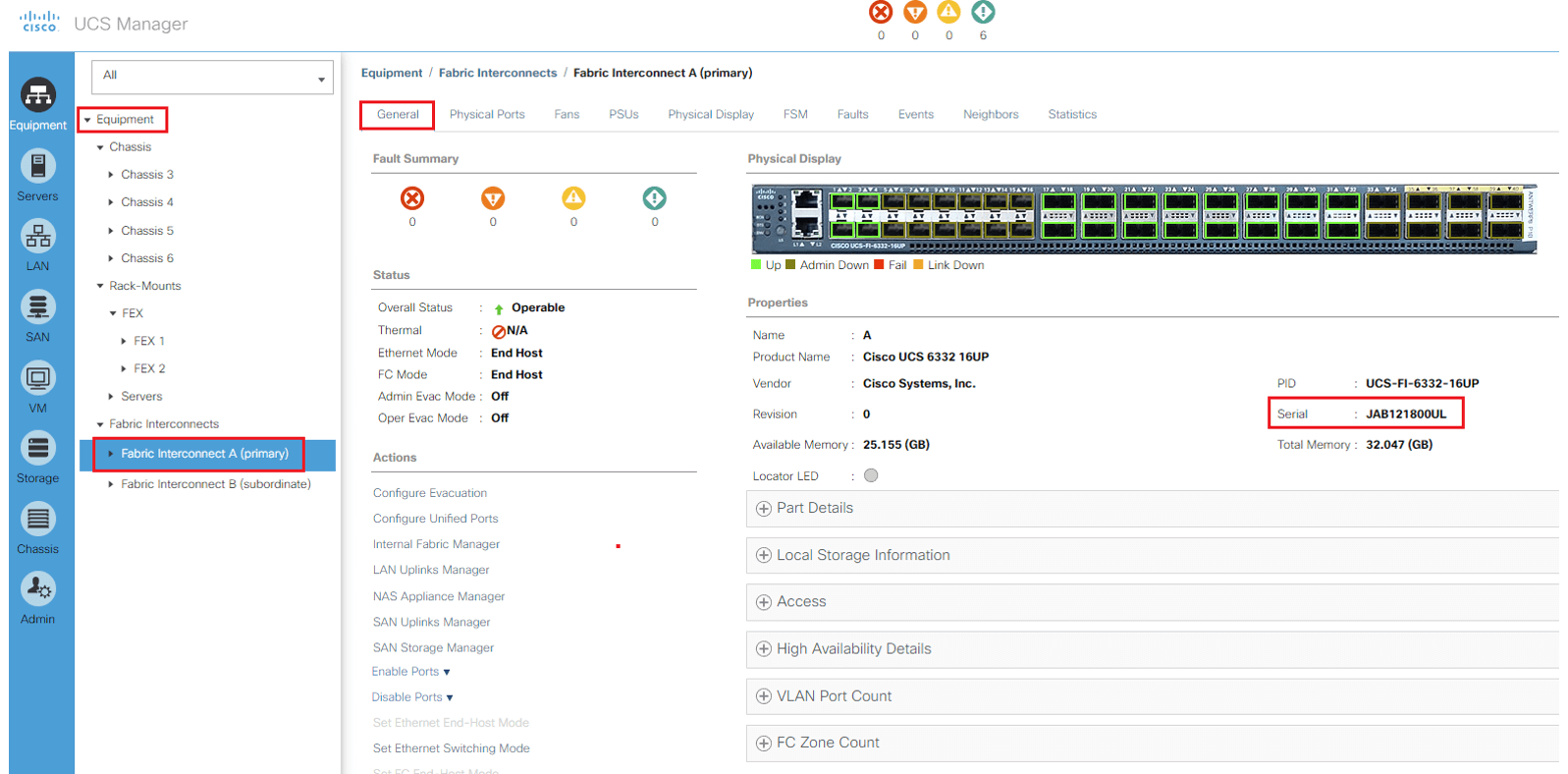
Task: Open the Enable Ports dropdown
Action: point(410,672)
